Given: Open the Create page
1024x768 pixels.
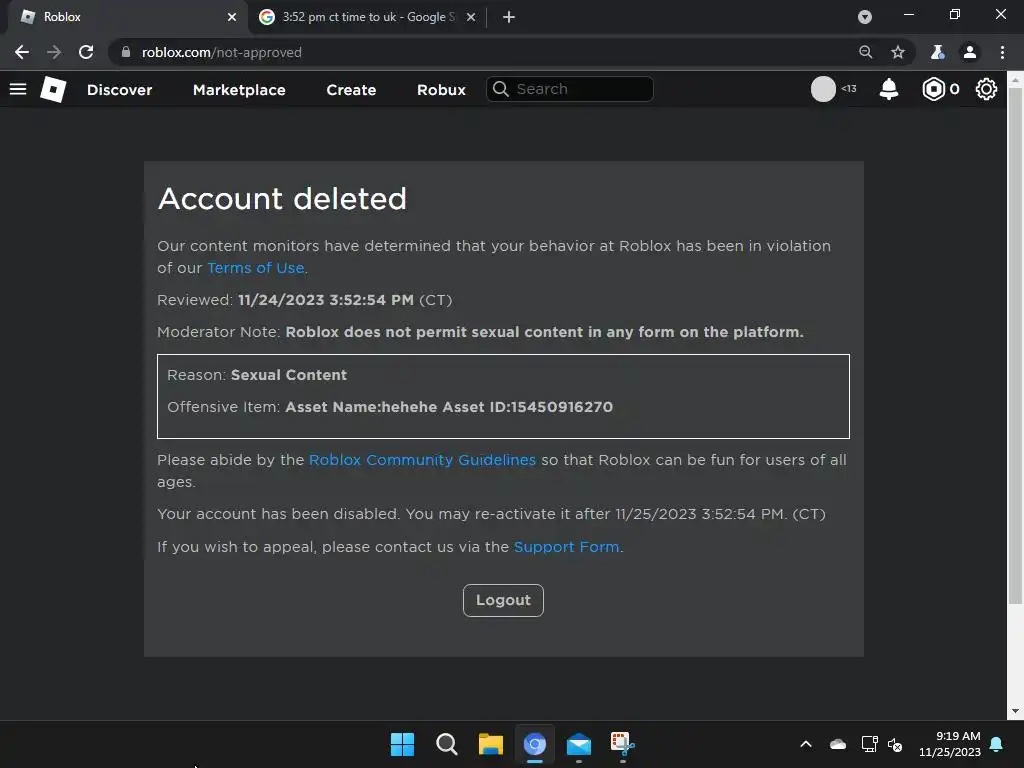Looking at the screenshot, I should pyautogui.click(x=351, y=89).
